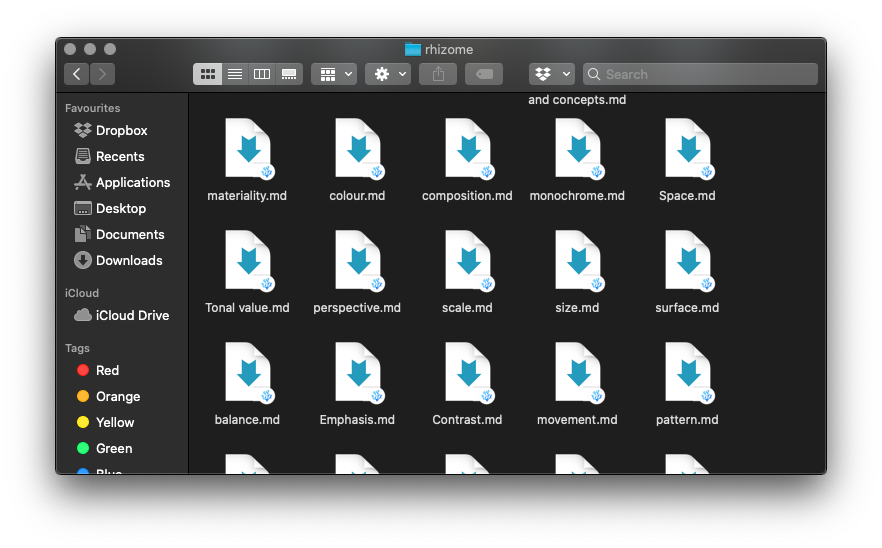Viewport: 882px width, 548px height.
Task: Click the 'surface.md' file name label
Action: tap(687, 308)
